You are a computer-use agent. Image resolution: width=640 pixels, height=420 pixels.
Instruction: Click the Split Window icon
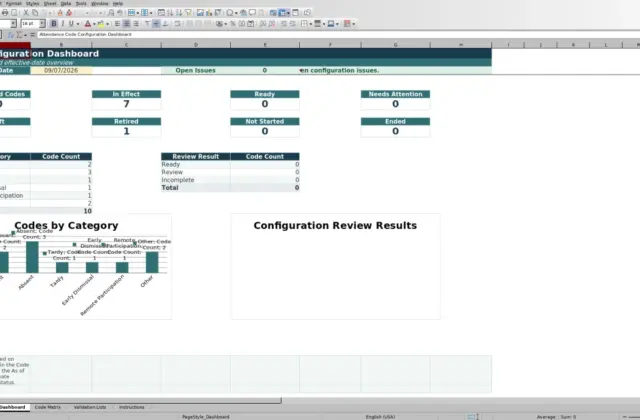296,13
